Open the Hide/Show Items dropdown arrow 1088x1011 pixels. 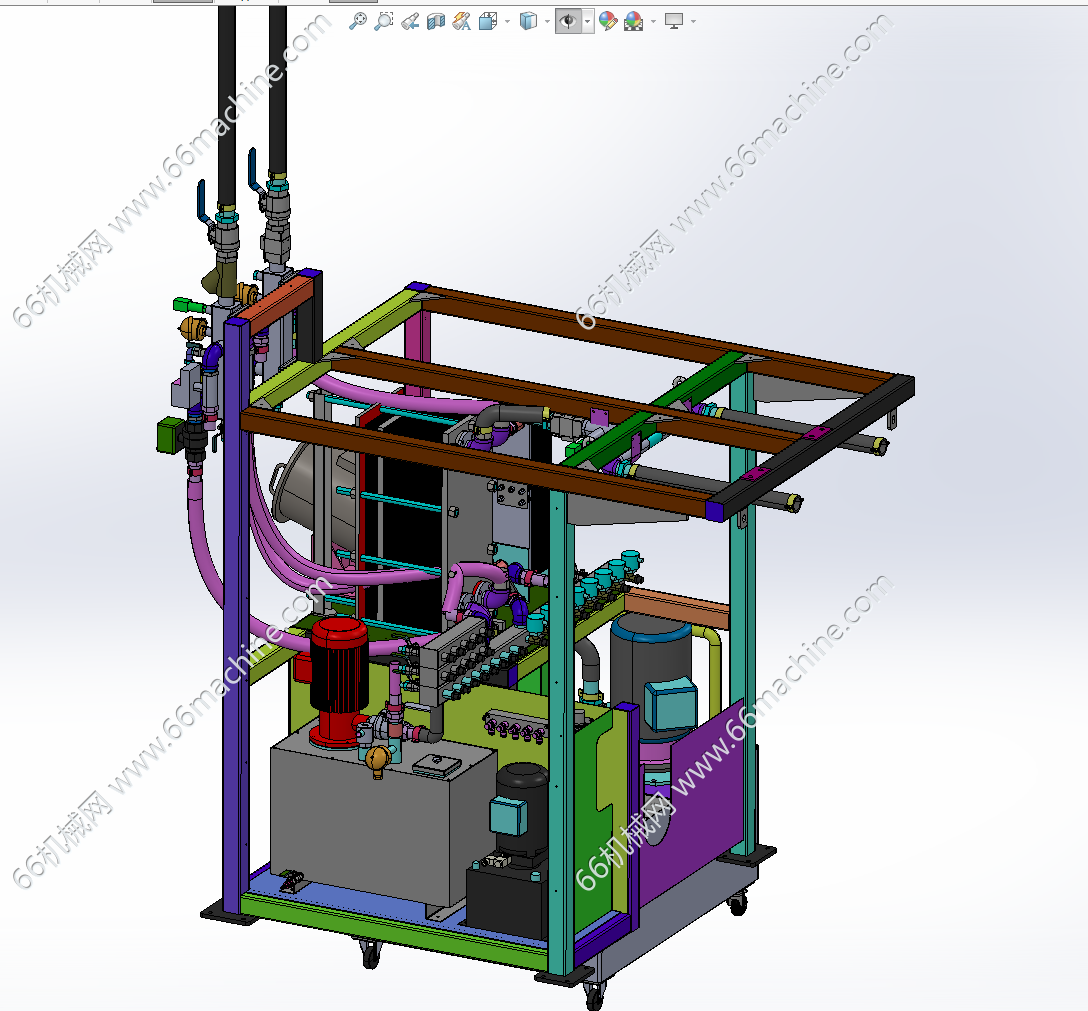[588, 22]
